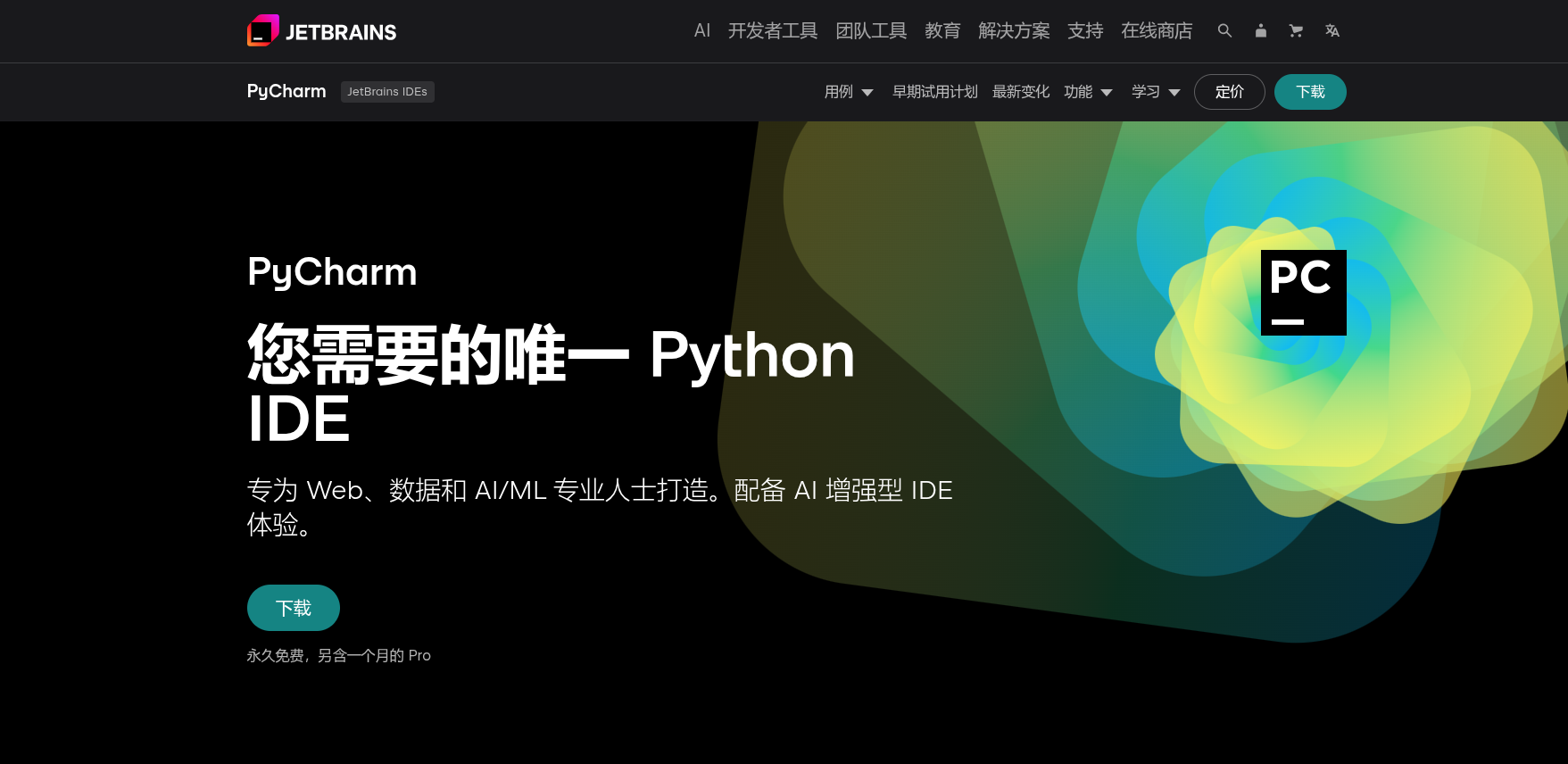Expand the 用例 dropdown menu

(848, 92)
